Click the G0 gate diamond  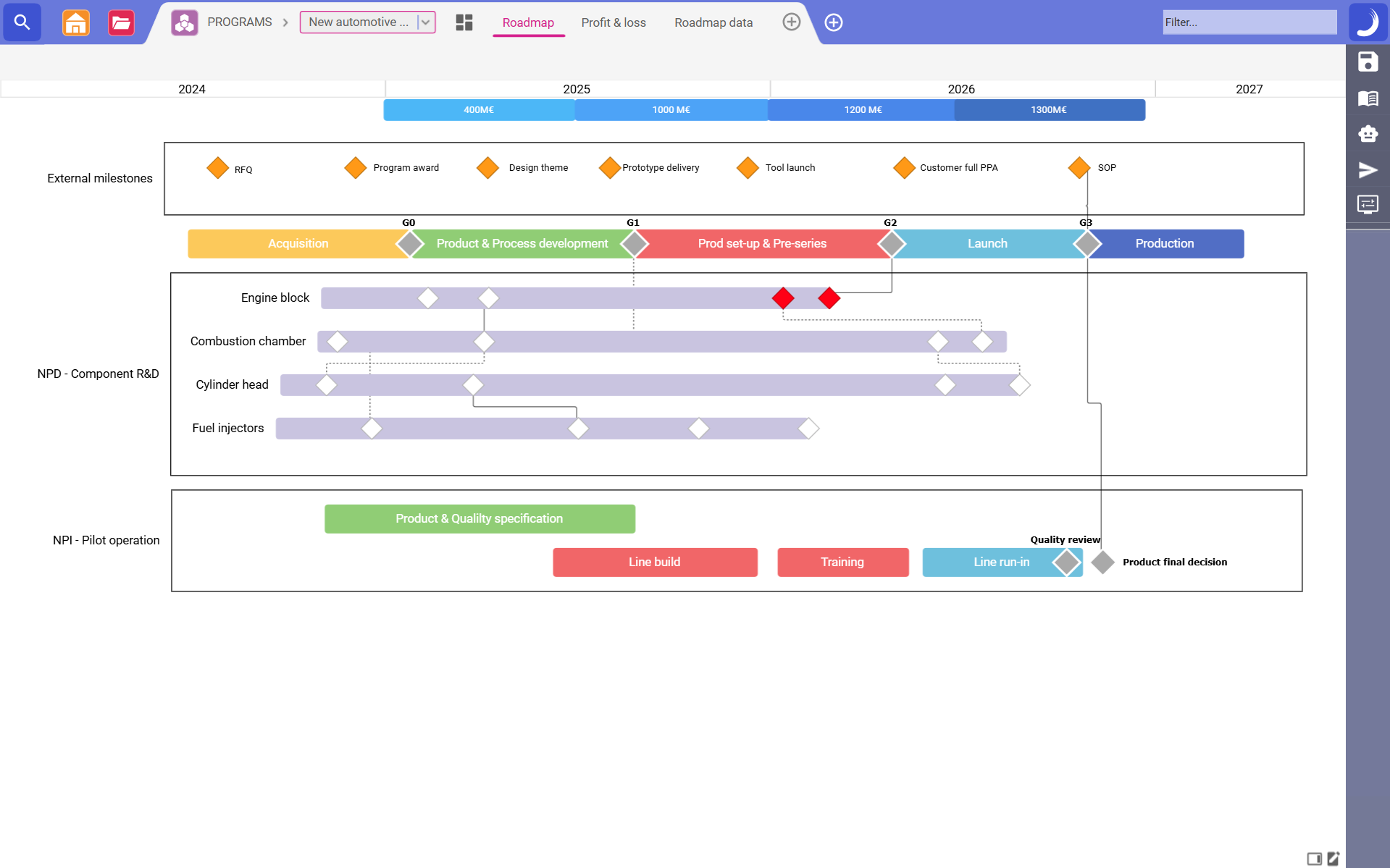[410, 244]
